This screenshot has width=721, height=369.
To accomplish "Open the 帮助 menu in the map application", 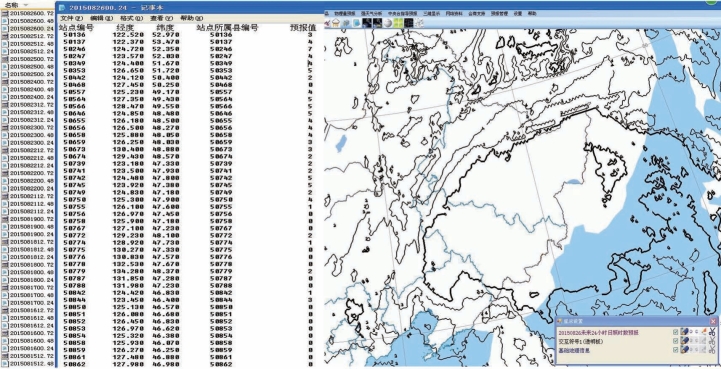I will point(532,14).
